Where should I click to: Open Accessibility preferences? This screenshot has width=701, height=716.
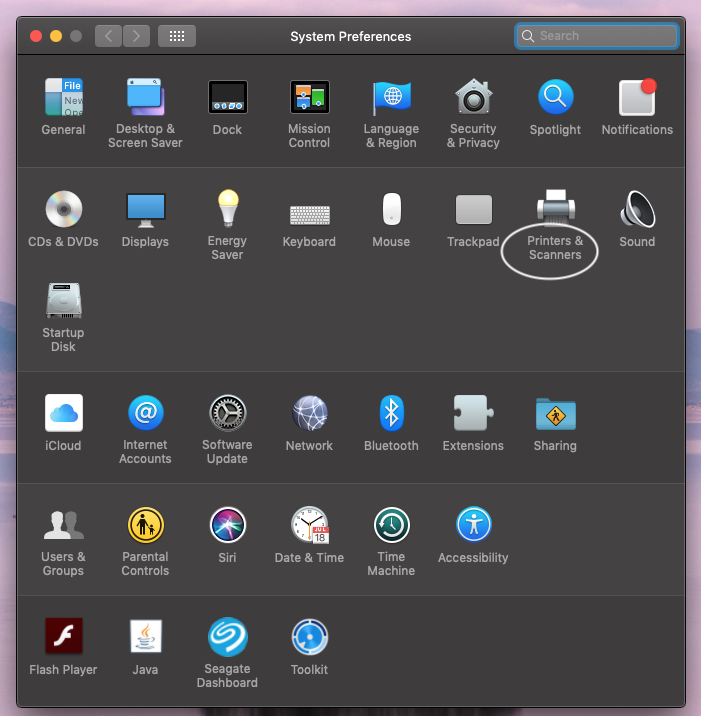473,524
